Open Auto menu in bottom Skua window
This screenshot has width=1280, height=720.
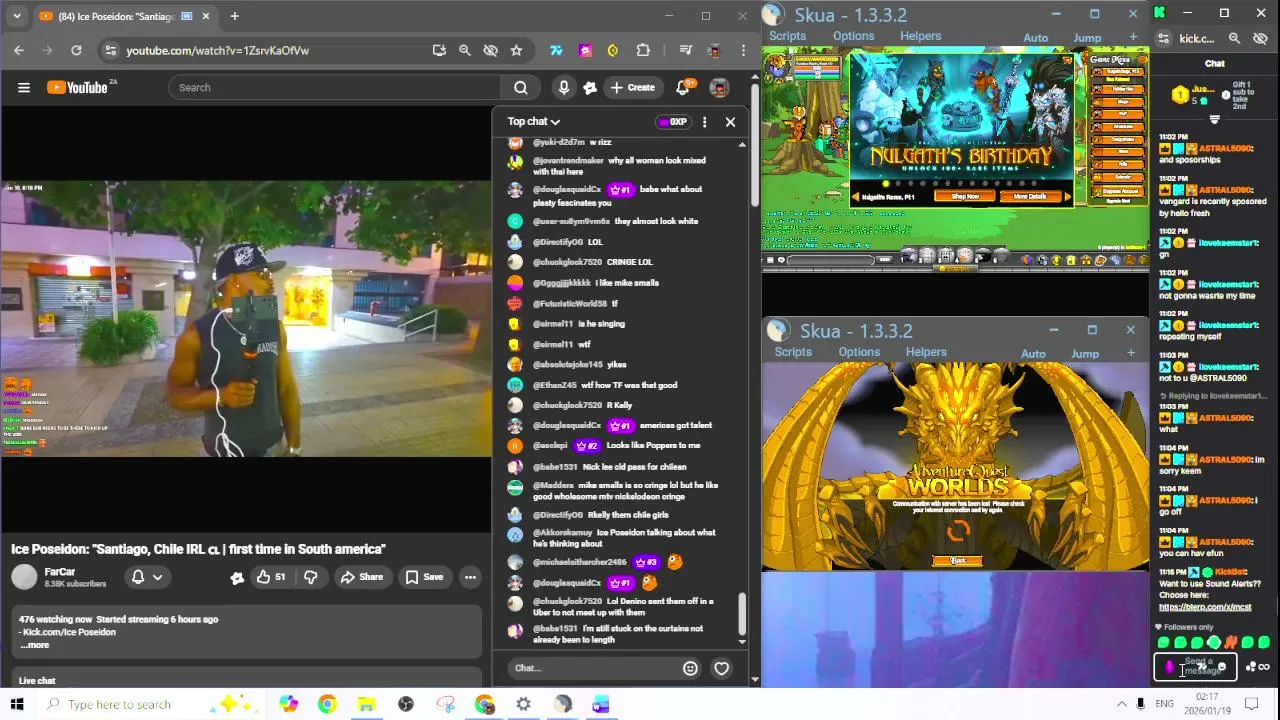(1033, 354)
